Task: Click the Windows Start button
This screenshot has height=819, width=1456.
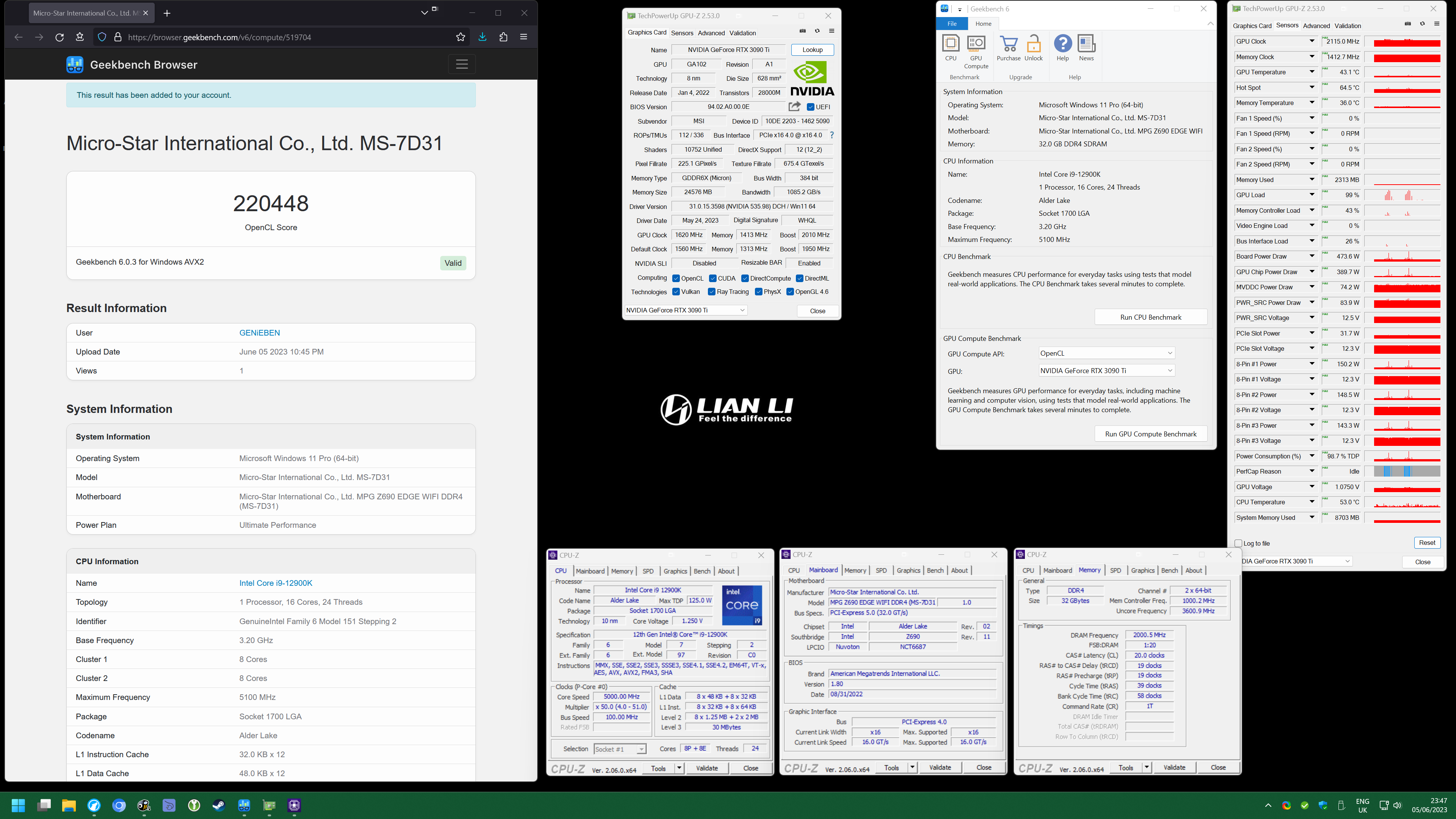Action: pyautogui.click(x=18, y=805)
